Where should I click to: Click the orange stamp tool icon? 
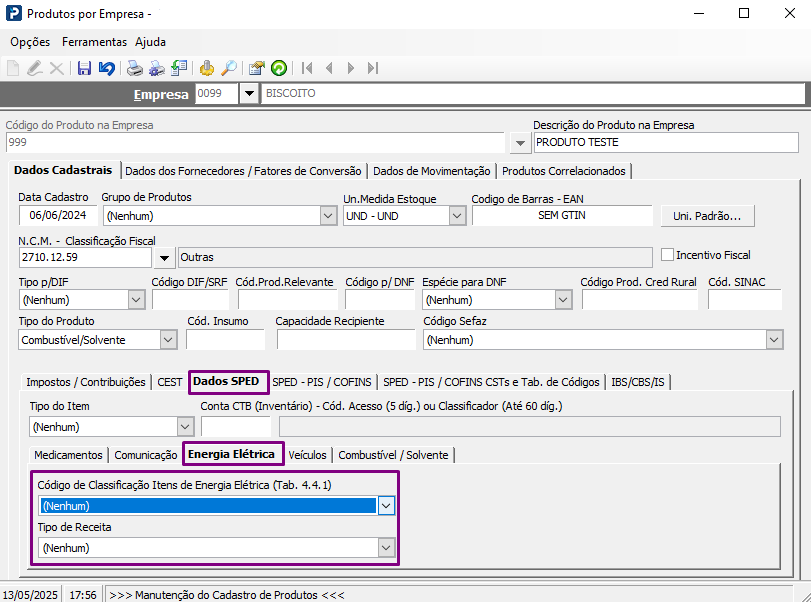tap(207, 68)
